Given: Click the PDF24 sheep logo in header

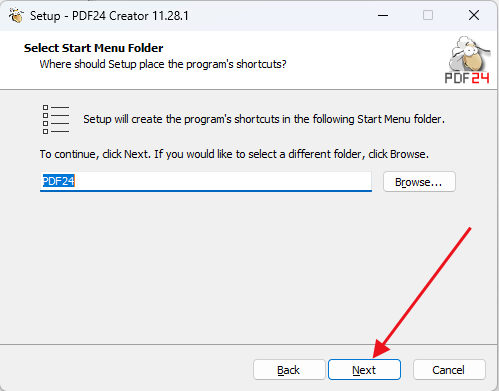Looking at the screenshot, I should [469, 53].
